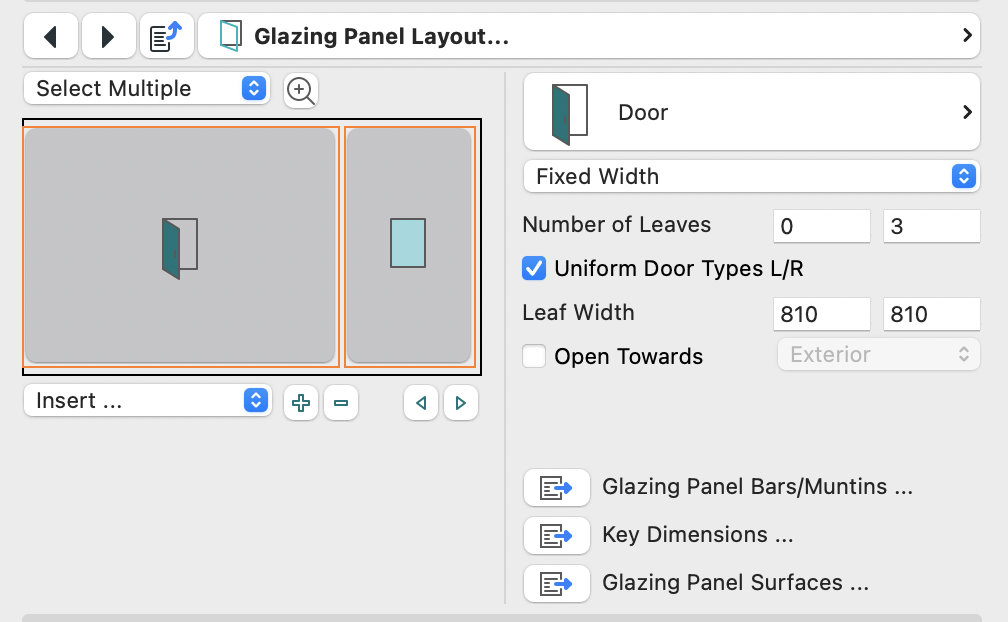The image size is (1008, 622).
Task: Move the panel right with the triangle arrow
Action: coord(461,403)
